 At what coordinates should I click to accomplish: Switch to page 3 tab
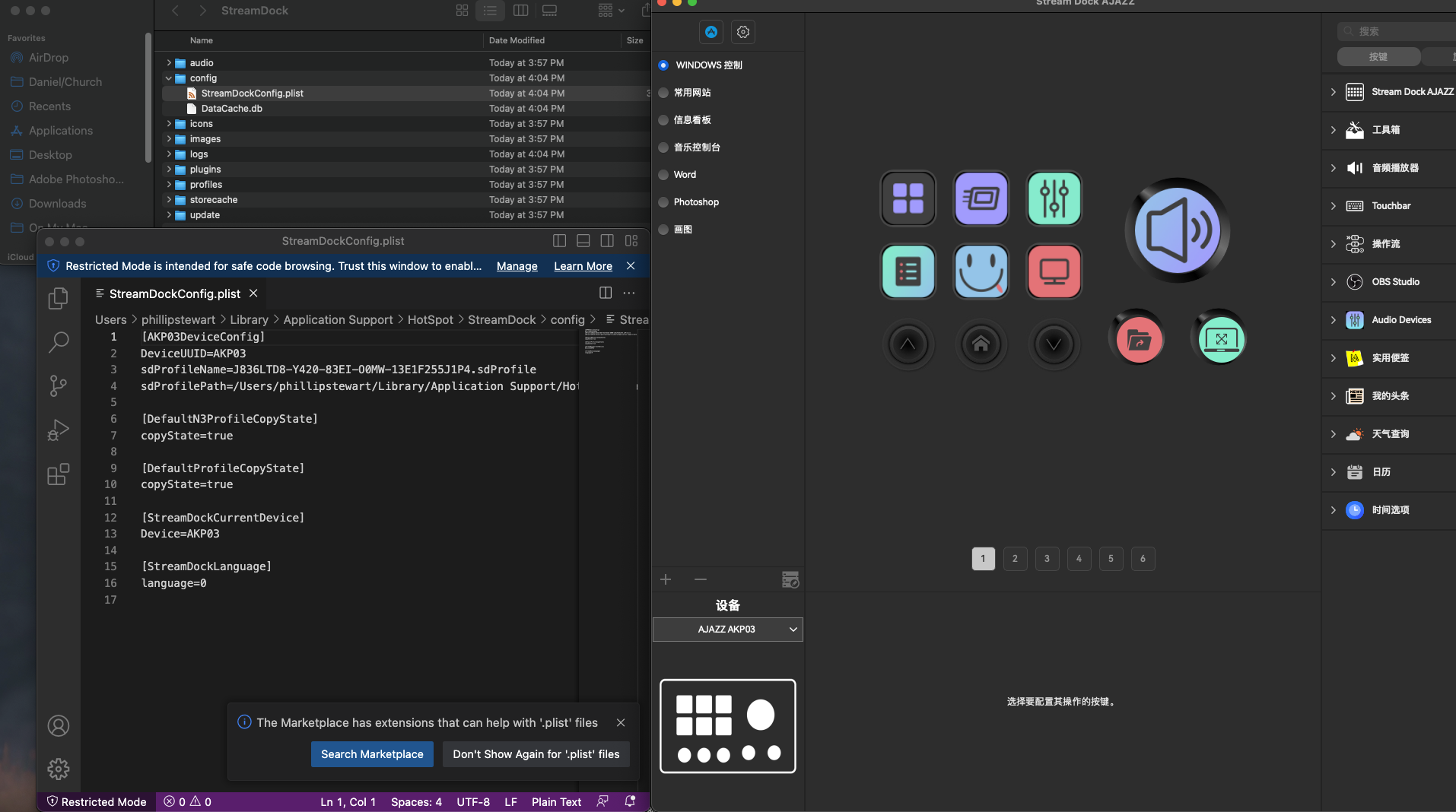click(x=1047, y=559)
